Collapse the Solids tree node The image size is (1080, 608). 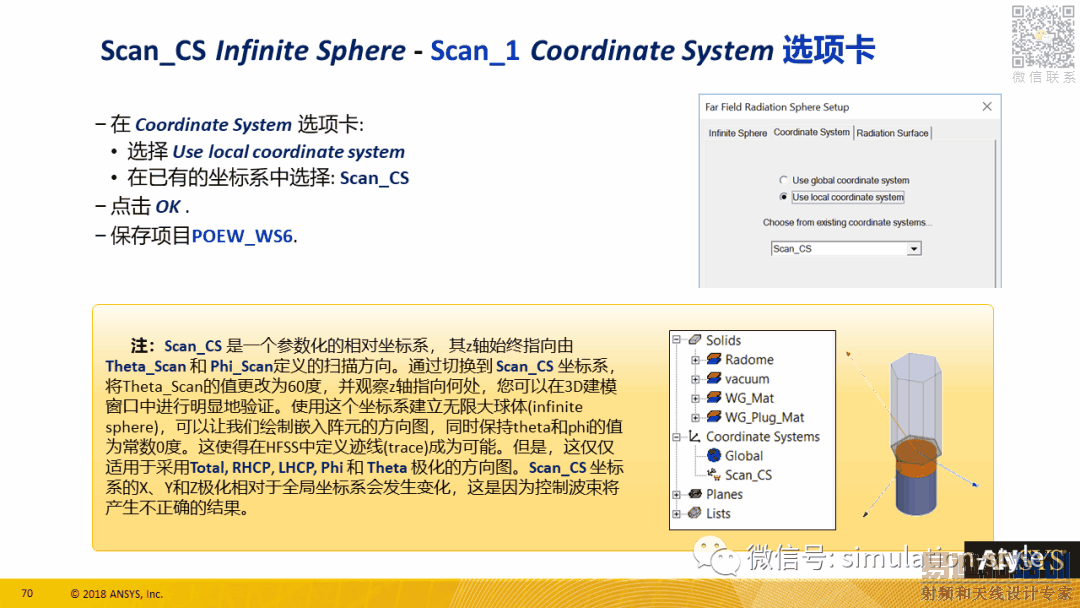click(x=676, y=339)
